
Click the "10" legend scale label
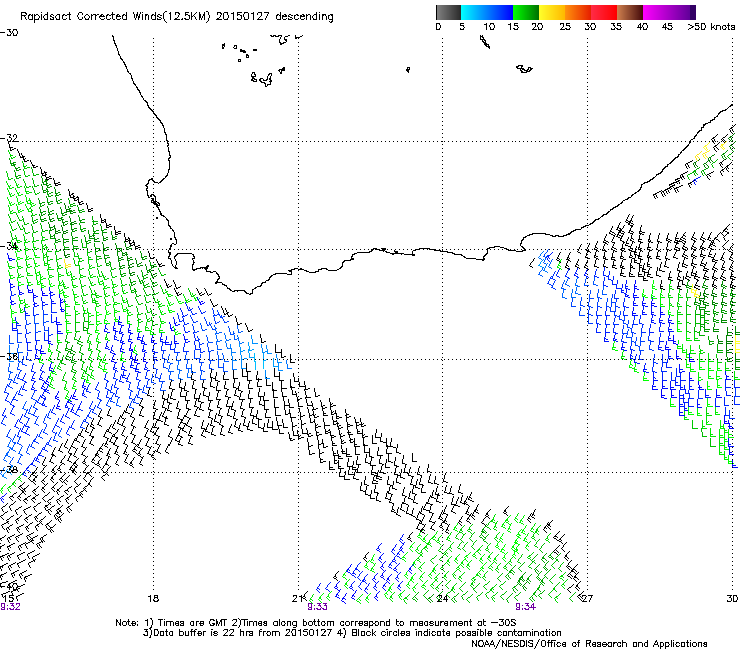(489, 27)
